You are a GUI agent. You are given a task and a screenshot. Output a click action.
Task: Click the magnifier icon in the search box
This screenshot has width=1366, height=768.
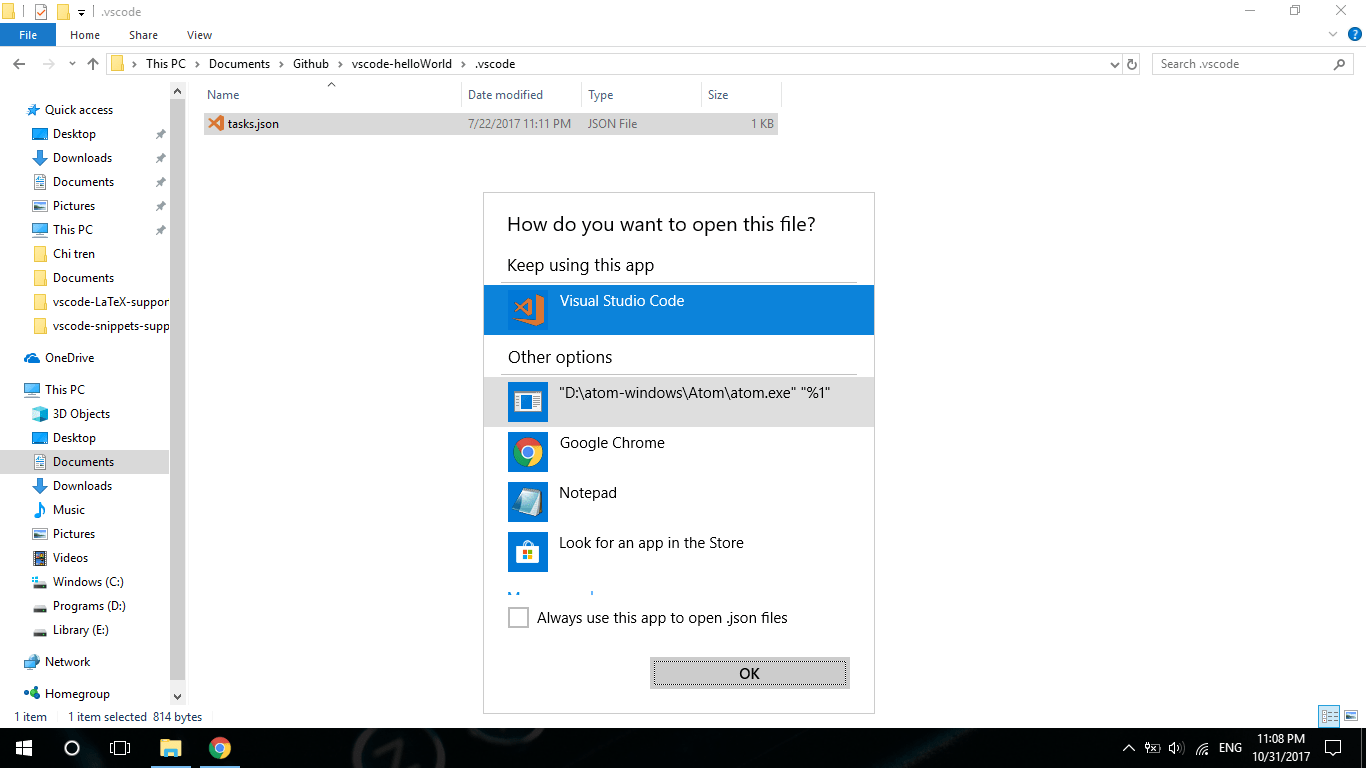pyautogui.click(x=1340, y=64)
